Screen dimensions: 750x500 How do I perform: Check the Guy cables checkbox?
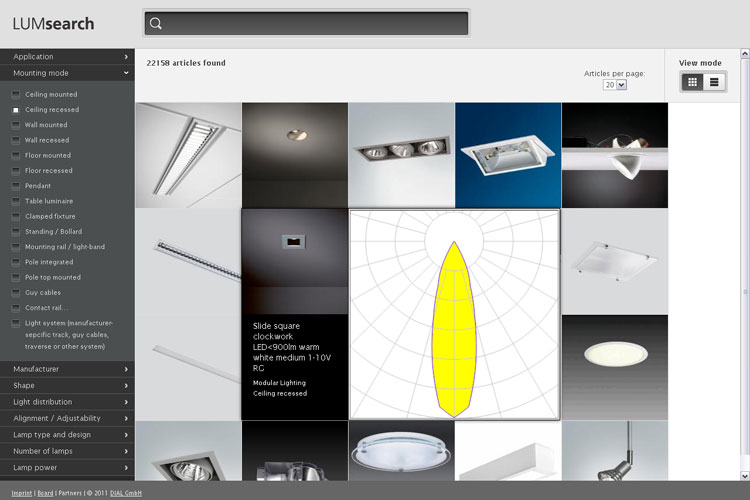click(x=16, y=292)
